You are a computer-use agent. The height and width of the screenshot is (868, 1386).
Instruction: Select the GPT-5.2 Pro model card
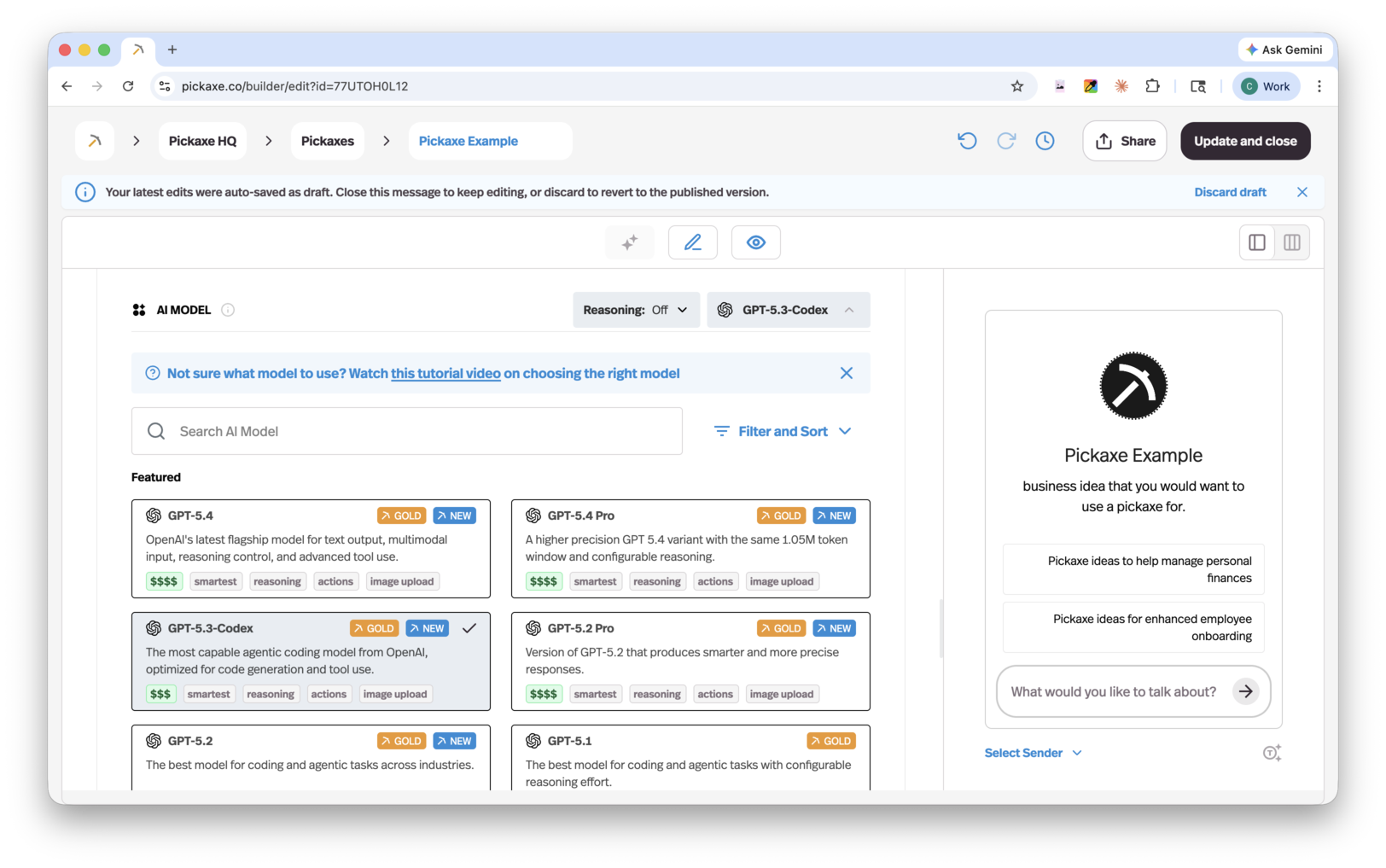pos(690,661)
